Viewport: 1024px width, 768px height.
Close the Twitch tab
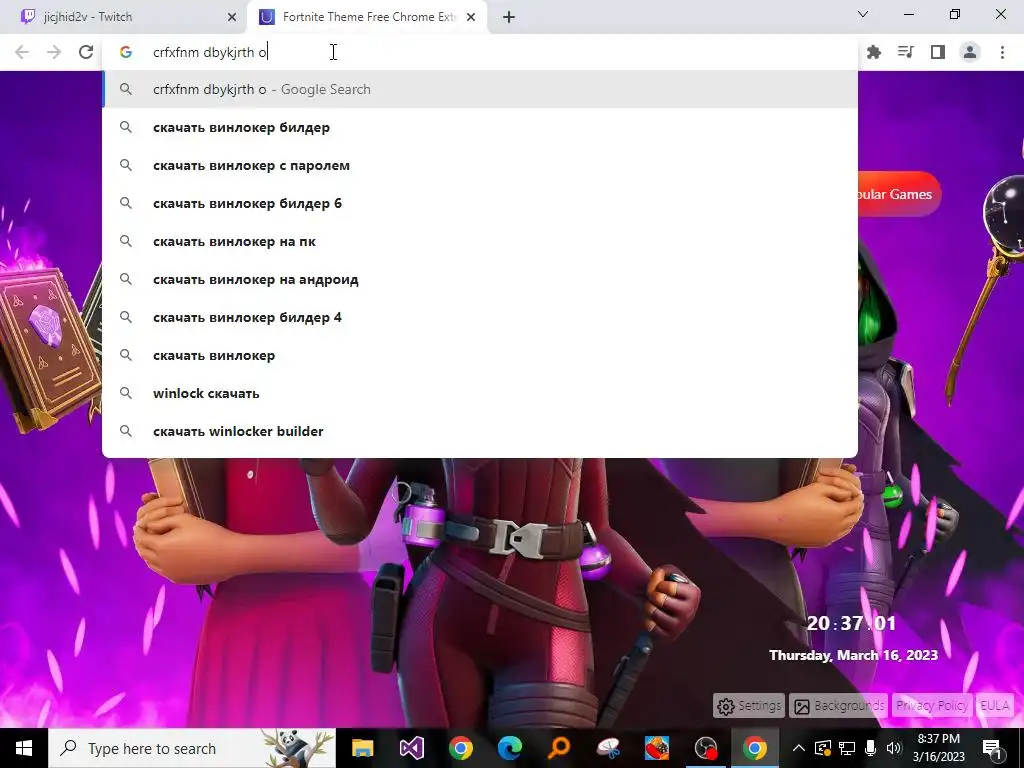point(232,17)
